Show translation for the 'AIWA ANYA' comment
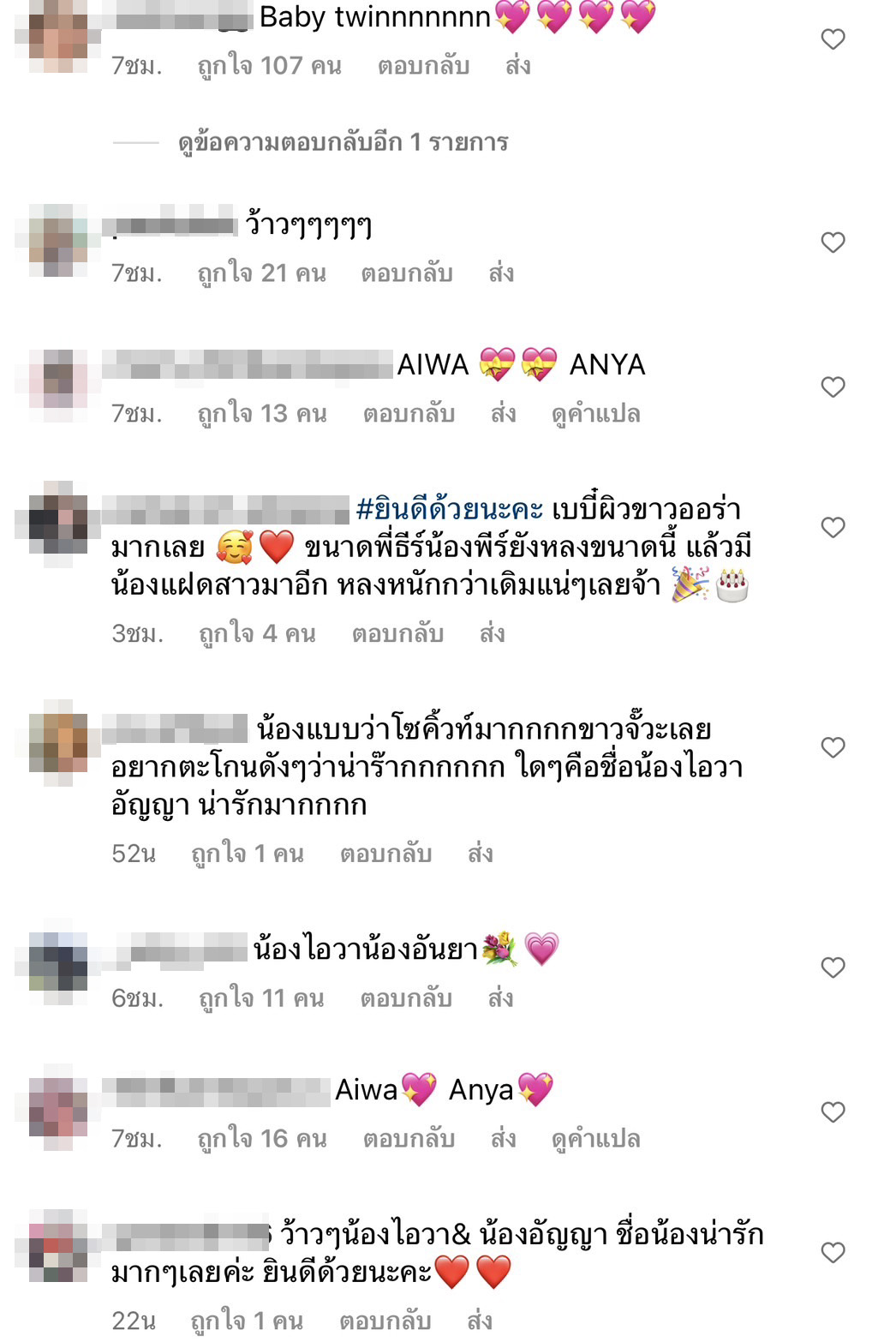The width and height of the screenshot is (896, 1342). click(596, 414)
